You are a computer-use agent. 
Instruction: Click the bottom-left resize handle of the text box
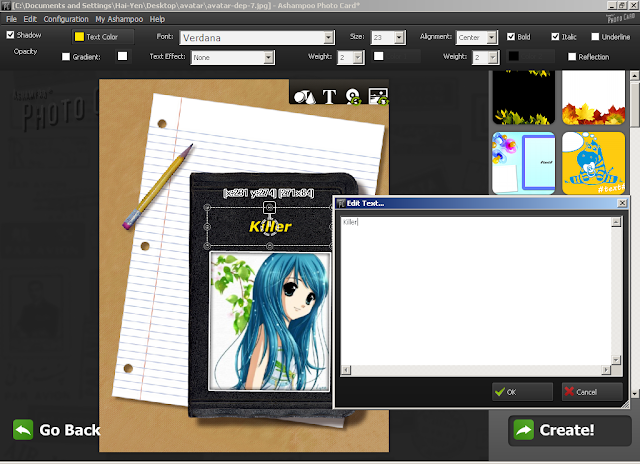click(207, 246)
